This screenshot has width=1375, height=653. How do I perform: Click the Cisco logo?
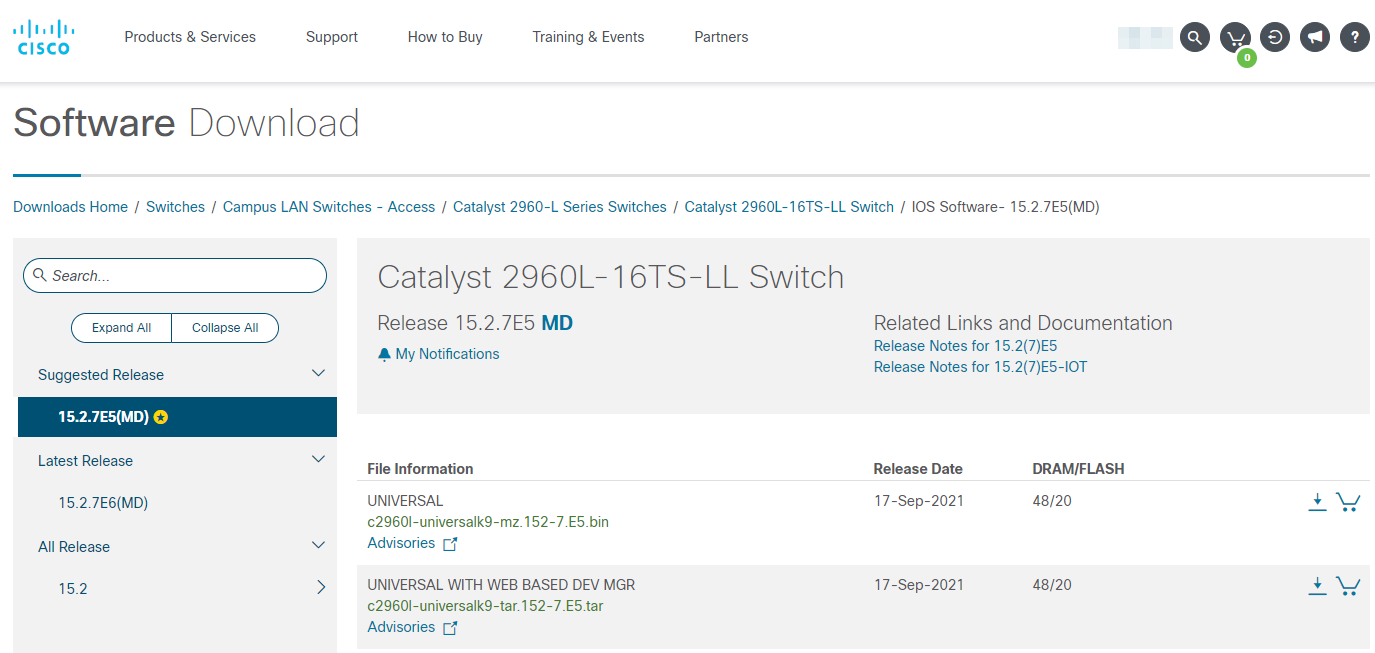(43, 37)
